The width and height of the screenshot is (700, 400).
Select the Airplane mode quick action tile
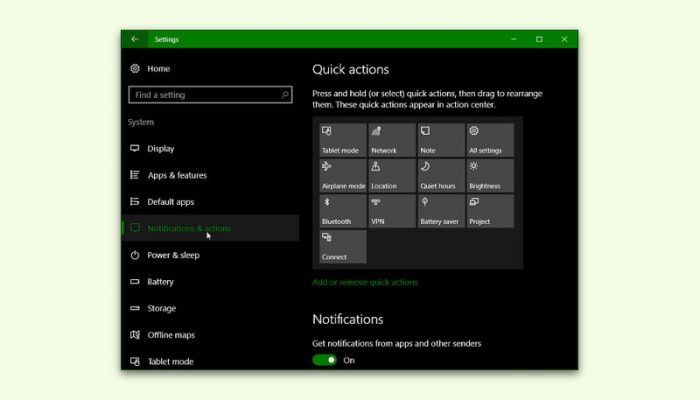click(343, 176)
